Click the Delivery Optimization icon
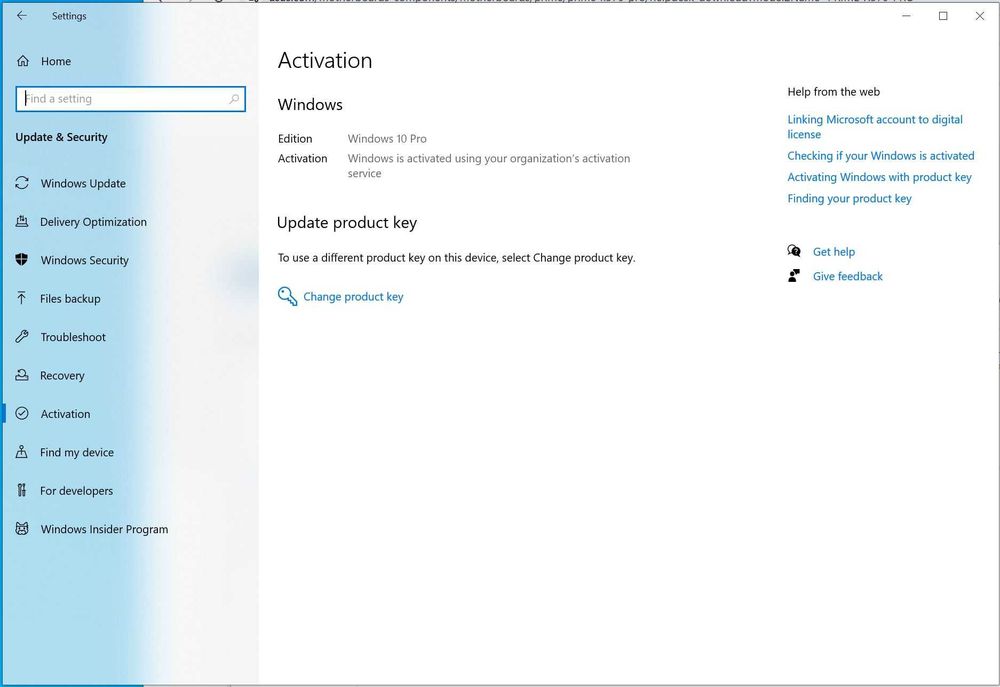 tap(22, 221)
